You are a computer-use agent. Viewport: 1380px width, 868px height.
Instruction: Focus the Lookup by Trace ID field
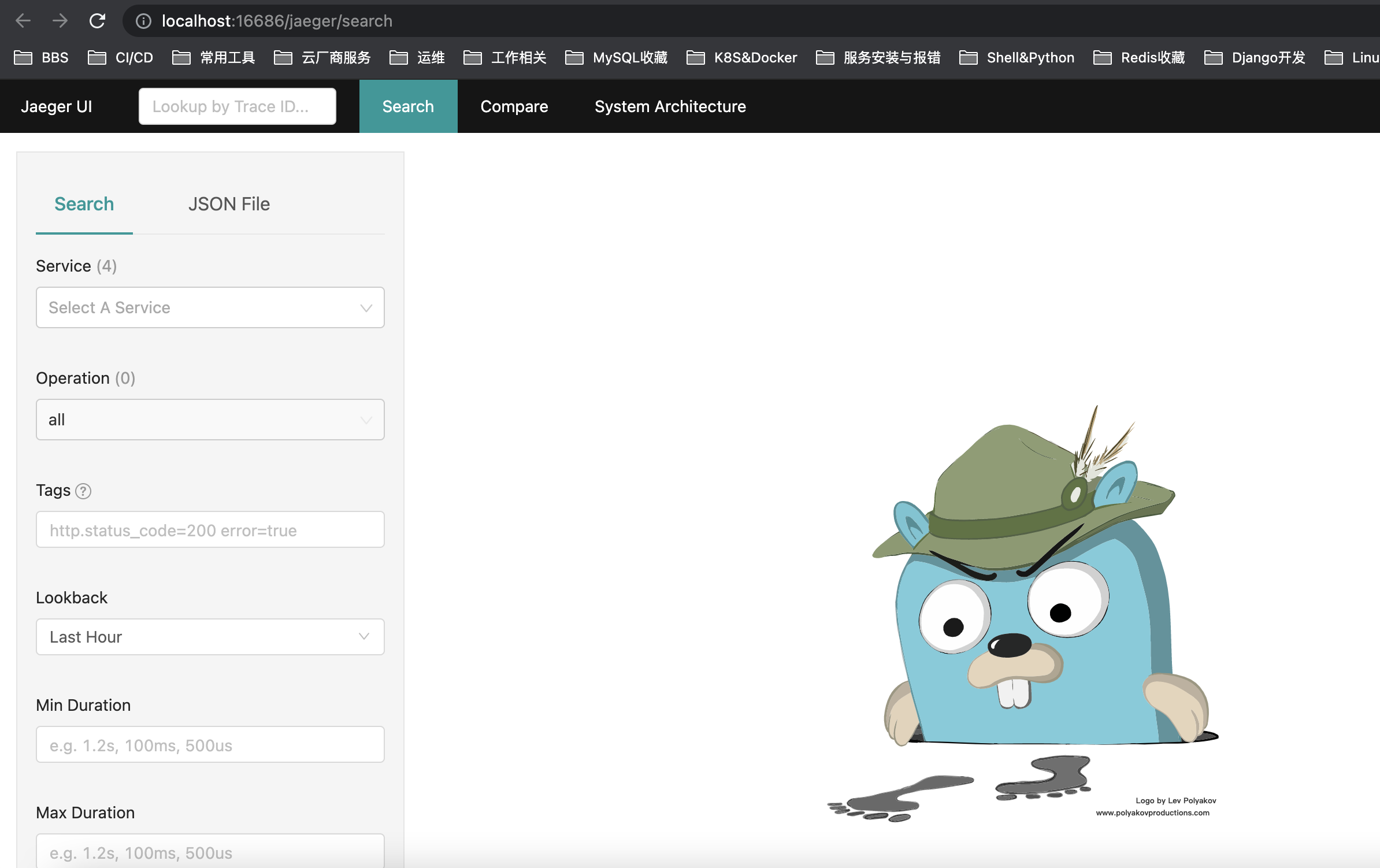[237, 106]
